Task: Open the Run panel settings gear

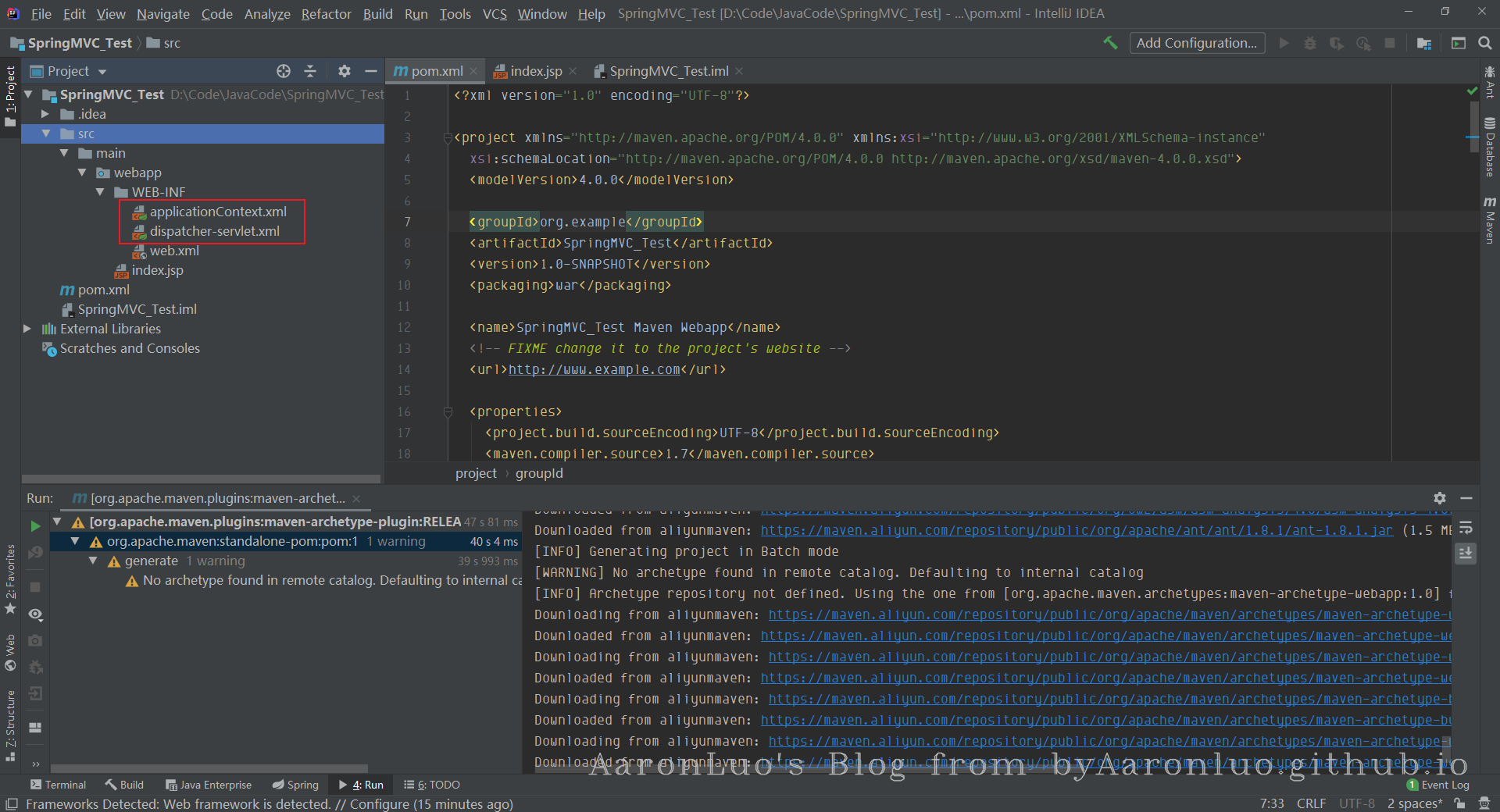Action: click(1440, 498)
